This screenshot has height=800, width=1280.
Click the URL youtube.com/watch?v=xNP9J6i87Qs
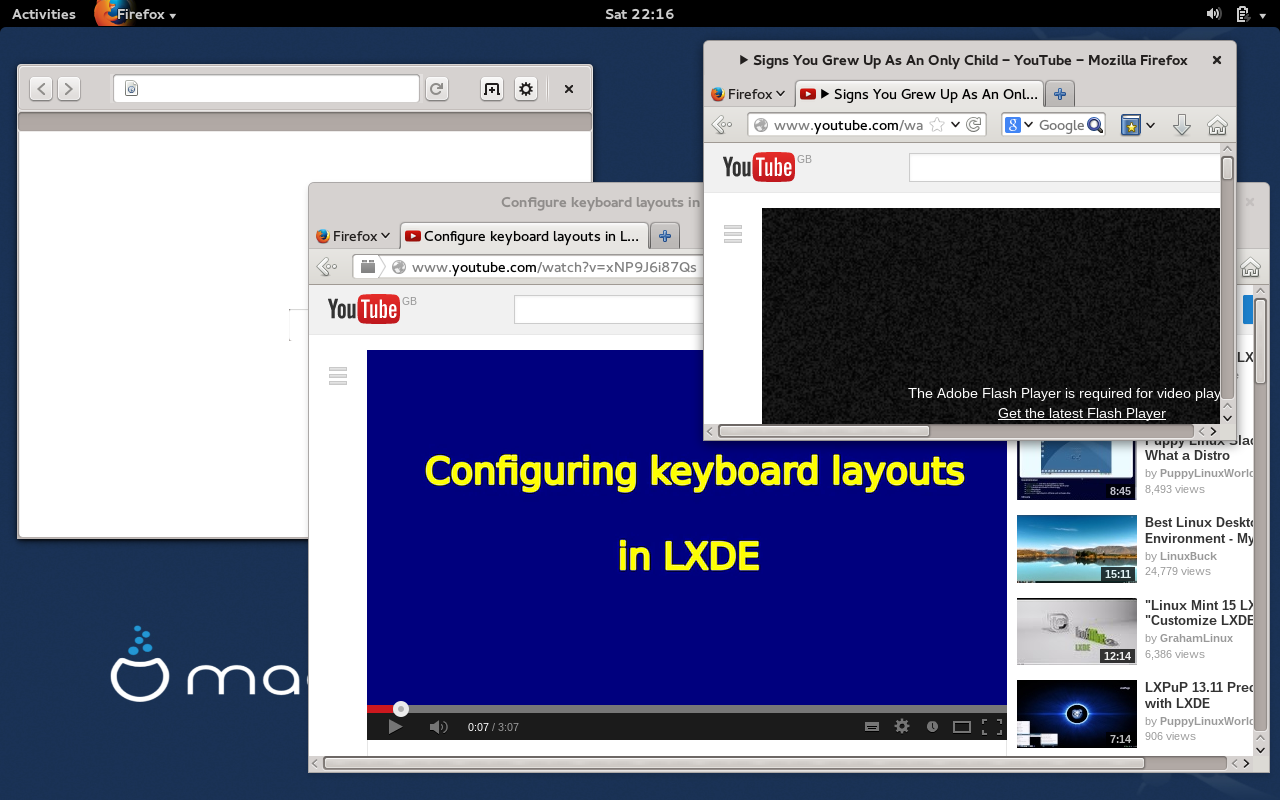click(x=554, y=267)
